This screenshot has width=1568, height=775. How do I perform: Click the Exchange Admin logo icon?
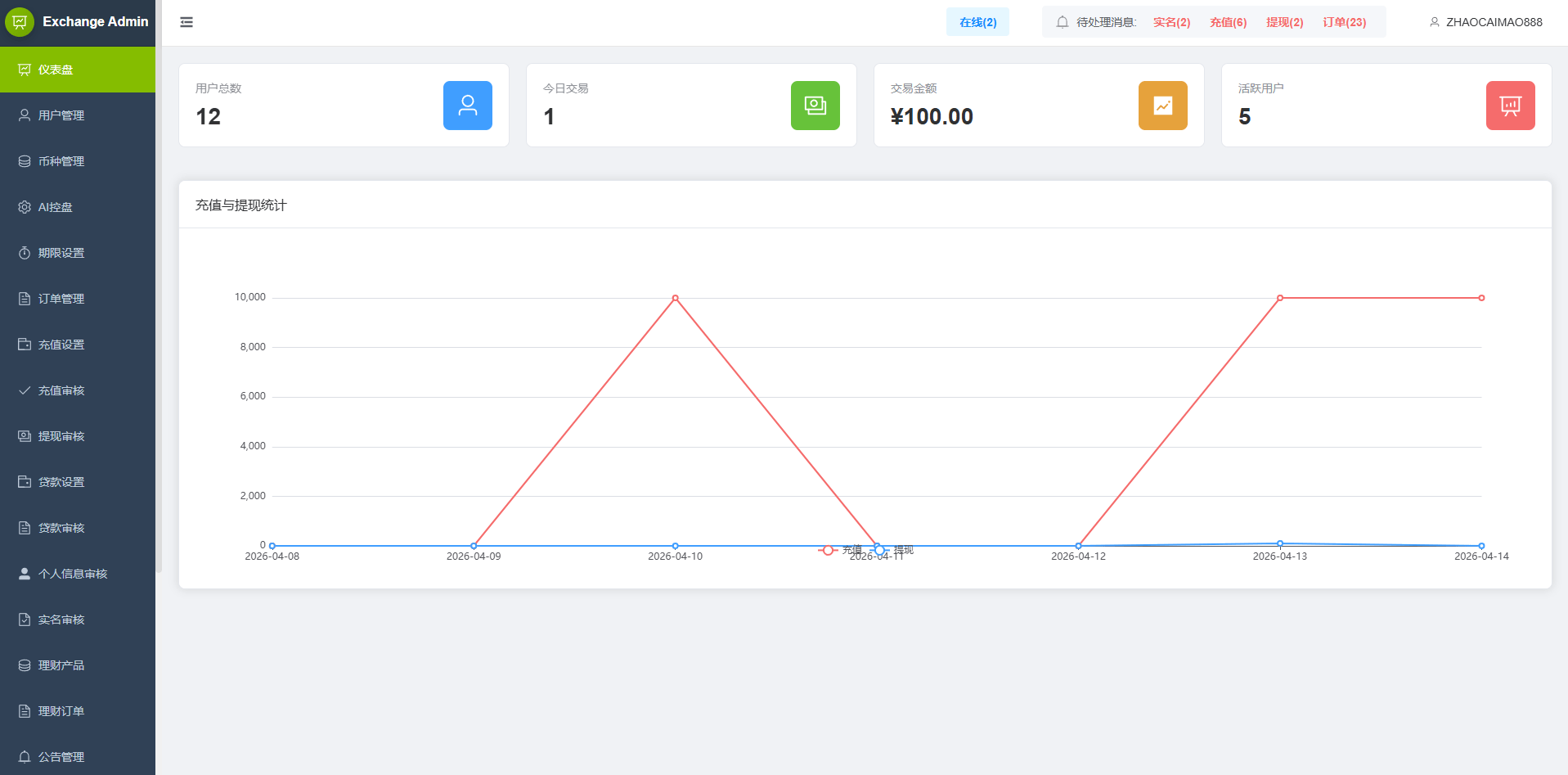(x=20, y=22)
